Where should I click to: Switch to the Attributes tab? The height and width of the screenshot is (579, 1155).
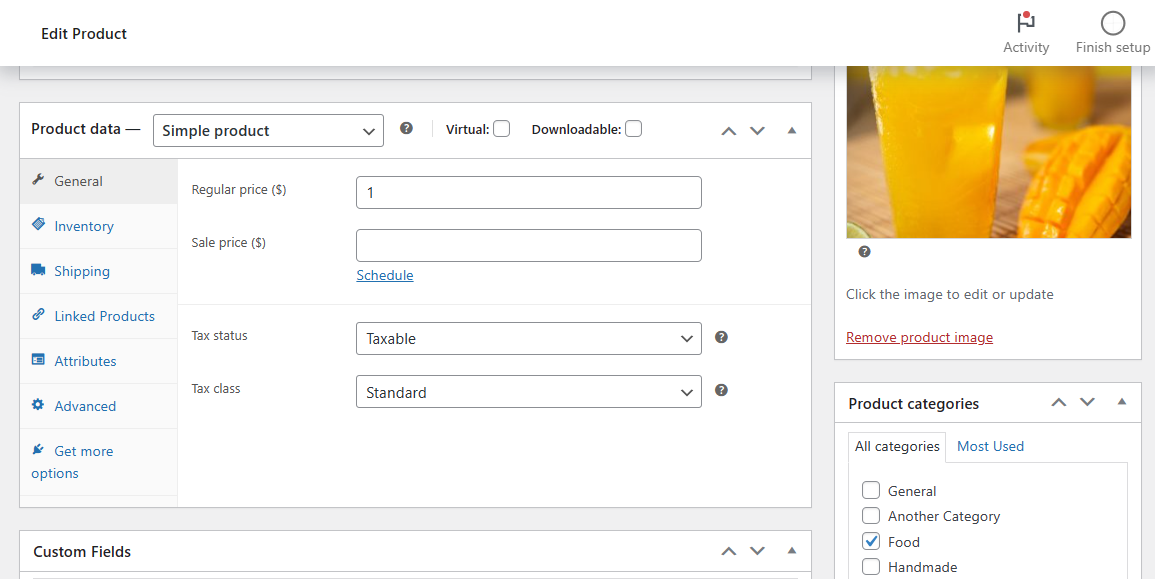pyautogui.click(x=99, y=361)
